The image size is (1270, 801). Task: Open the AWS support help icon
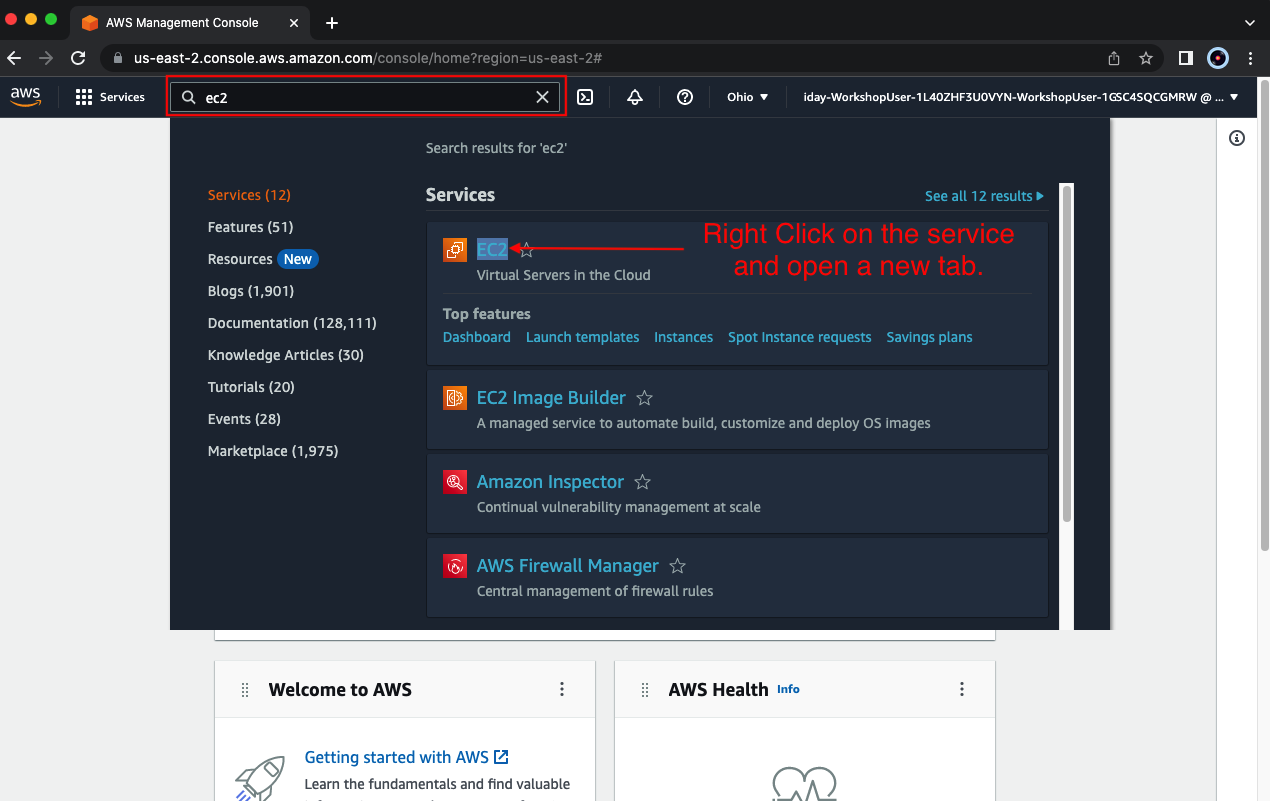tap(685, 97)
